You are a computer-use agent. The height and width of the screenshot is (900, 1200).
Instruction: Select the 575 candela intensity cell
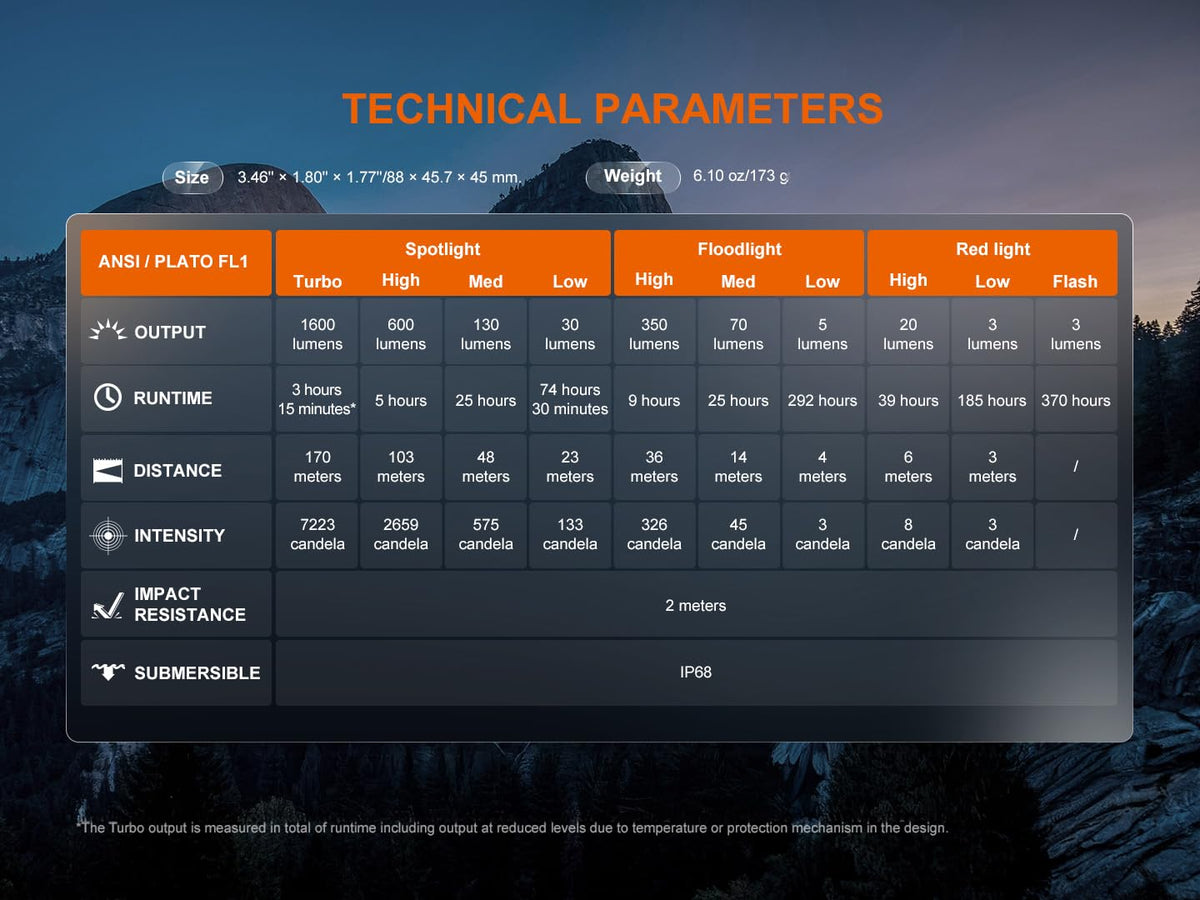485,535
